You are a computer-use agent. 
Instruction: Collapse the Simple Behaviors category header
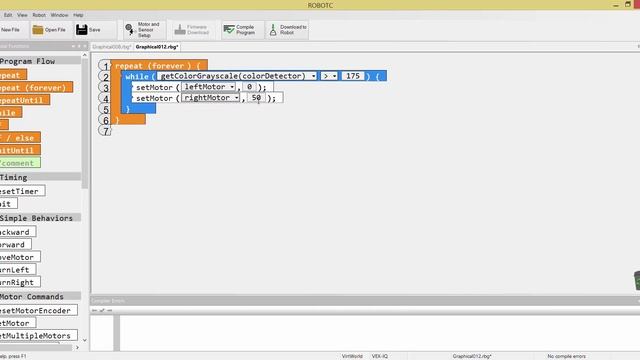[40, 218]
